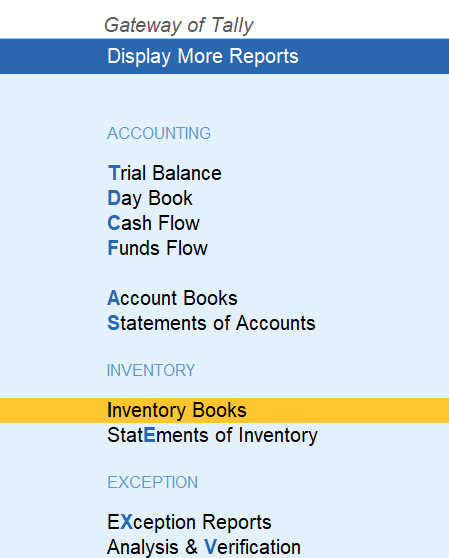This screenshot has width=449, height=558.
Task: Choose Statements of Accounts
Action: [x=211, y=323]
